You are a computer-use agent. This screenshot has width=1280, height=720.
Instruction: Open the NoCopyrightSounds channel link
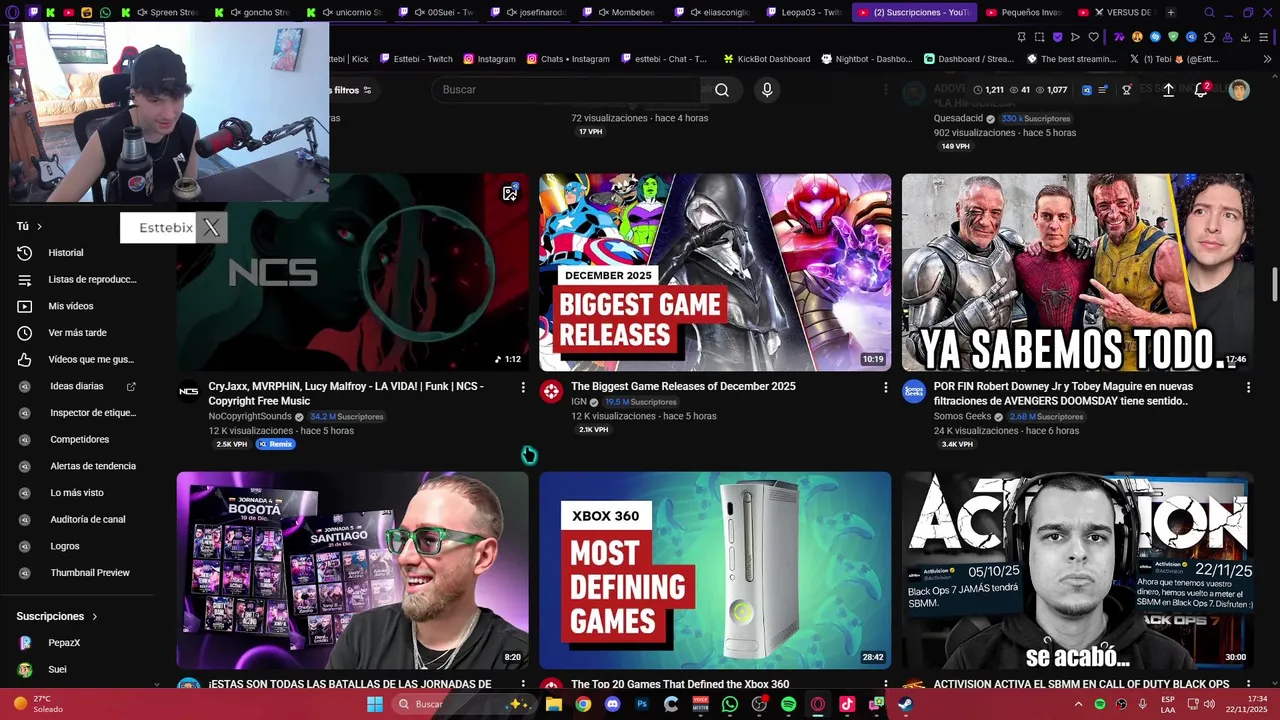250,416
